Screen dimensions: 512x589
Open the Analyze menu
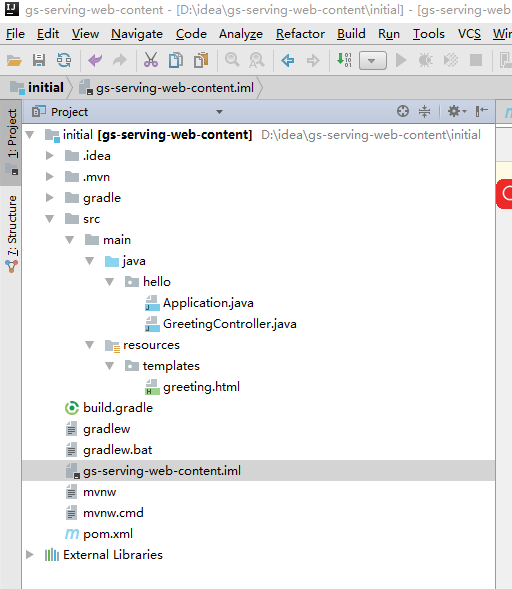pyautogui.click(x=241, y=34)
